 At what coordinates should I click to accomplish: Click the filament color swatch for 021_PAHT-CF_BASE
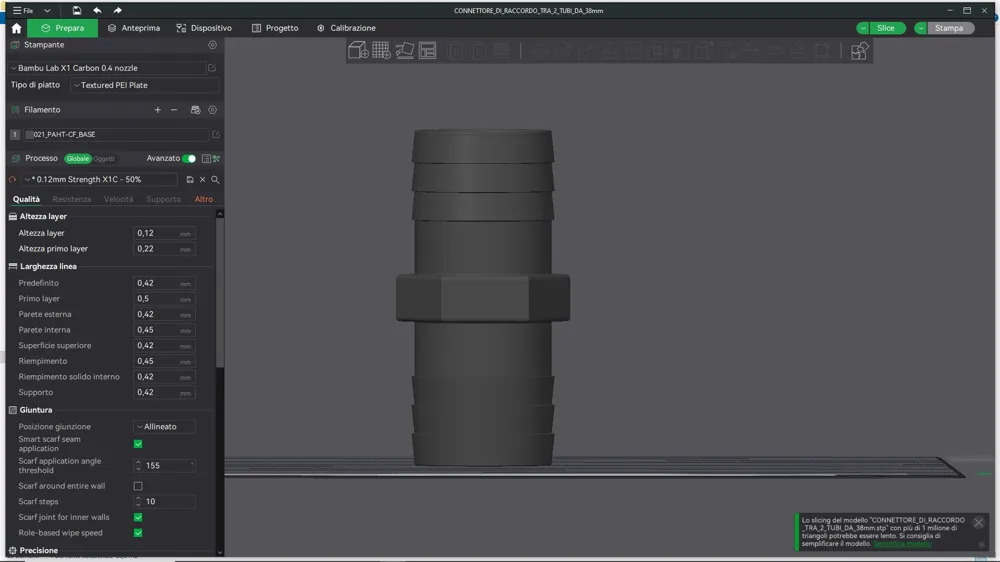pos(29,135)
